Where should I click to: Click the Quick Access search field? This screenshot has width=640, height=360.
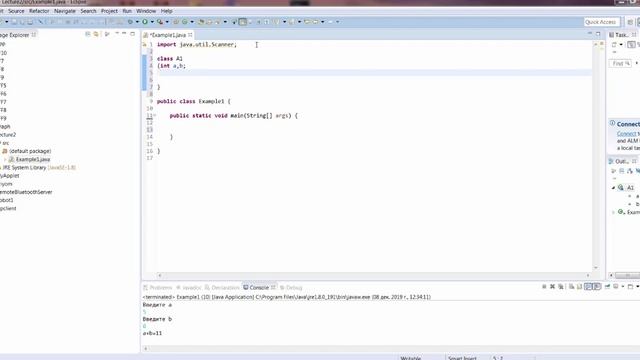coord(602,22)
